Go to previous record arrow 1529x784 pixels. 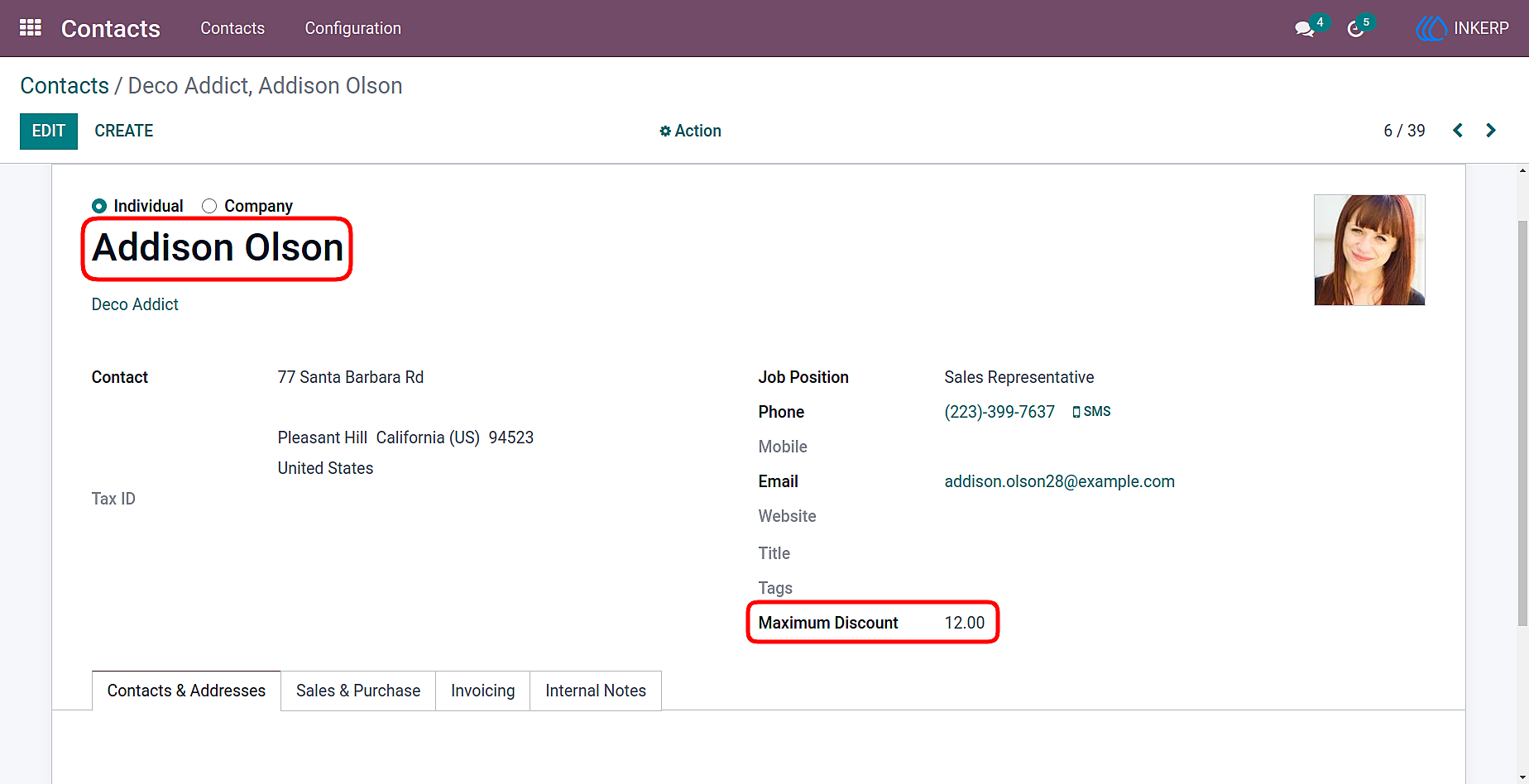[x=1458, y=131]
